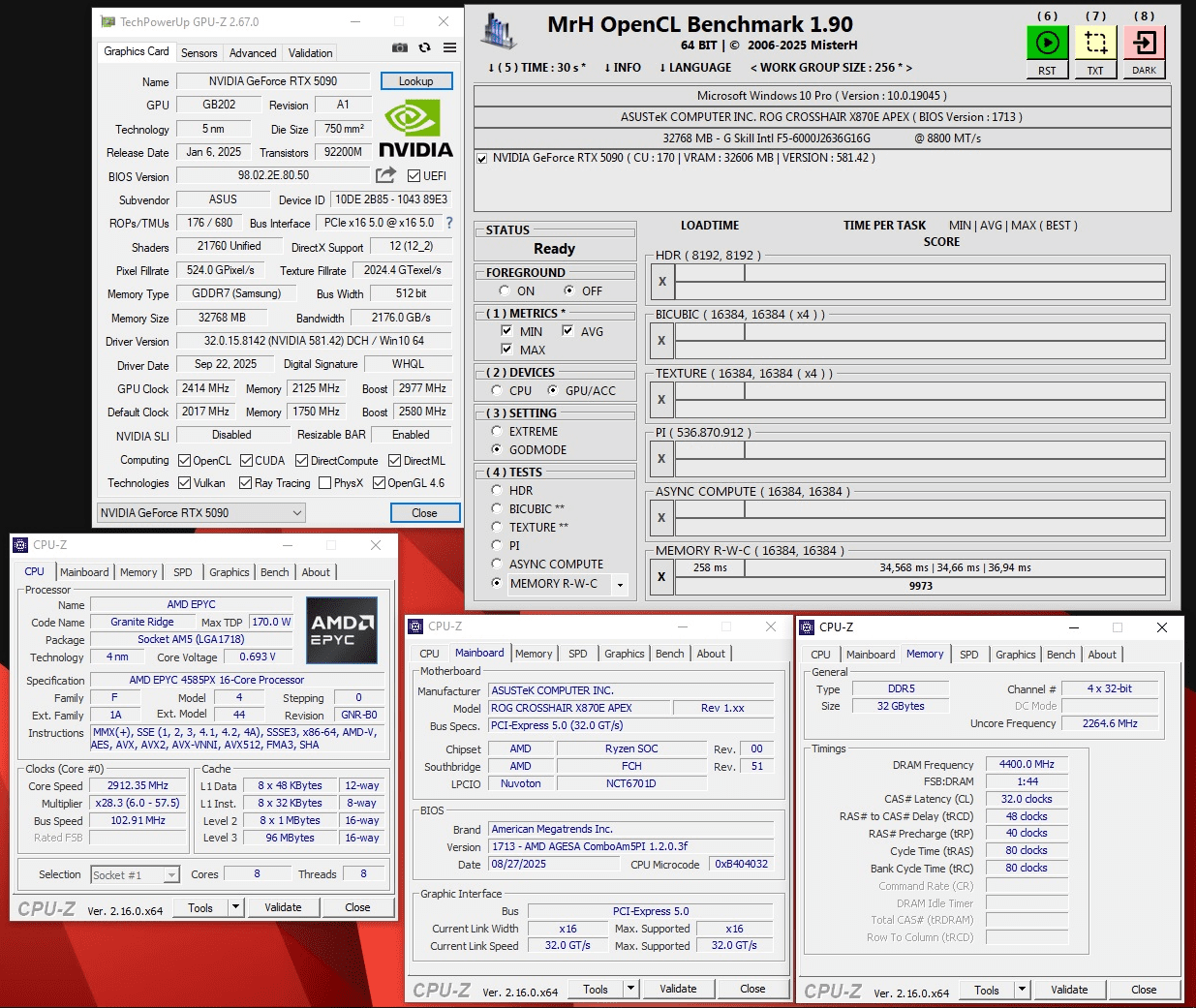Open the MEMORY R-W-C test dropdown arrow
This screenshot has height=1008, width=1196.
click(x=620, y=584)
